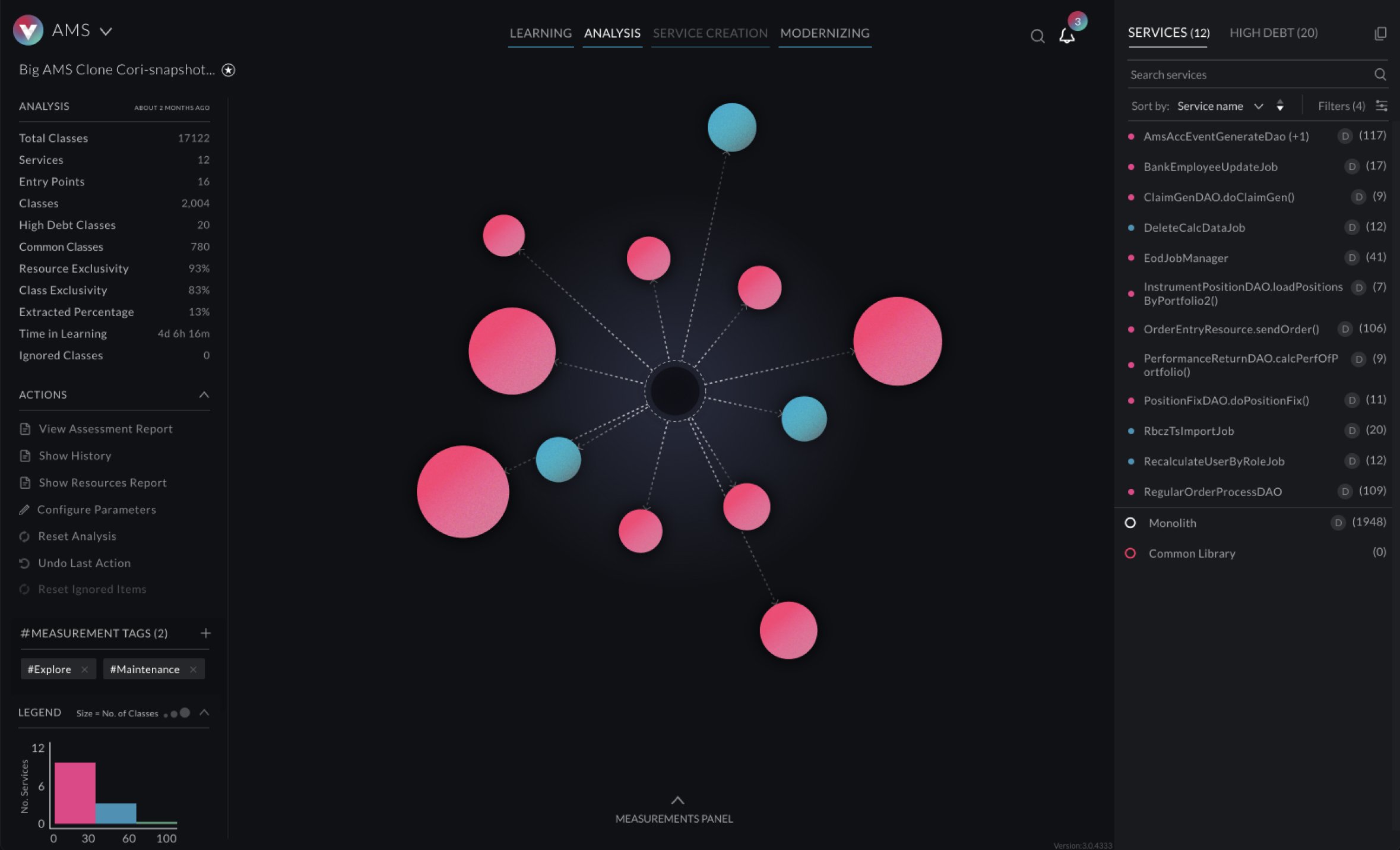This screenshot has height=850, width=1400.
Task: Add a measurement tag with plus icon
Action: click(205, 633)
